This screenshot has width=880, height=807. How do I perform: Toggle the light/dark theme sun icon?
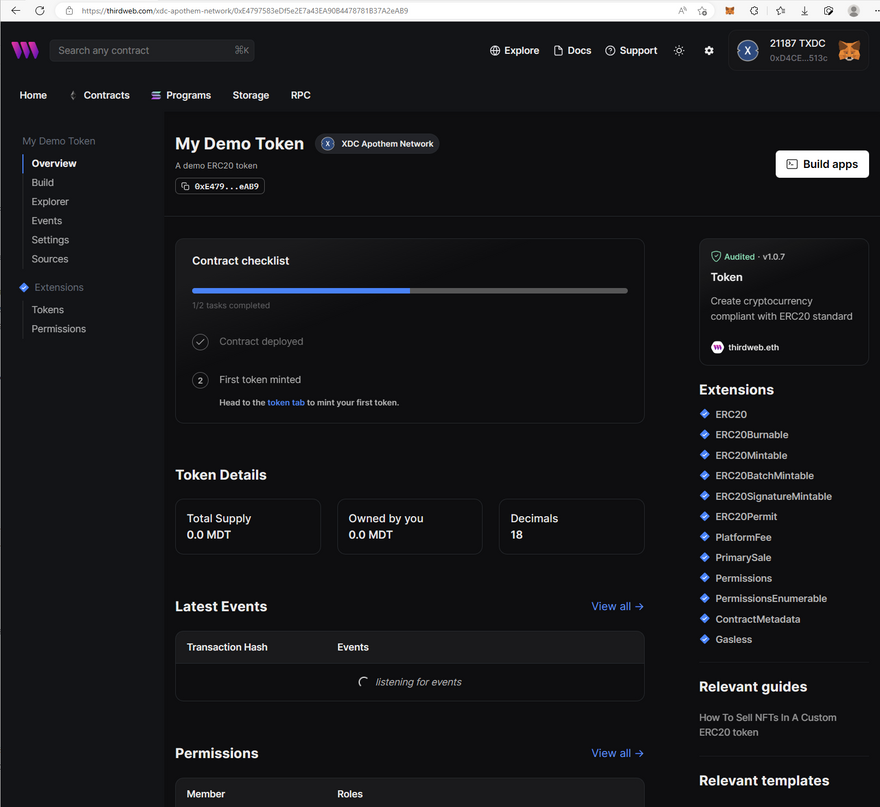pyautogui.click(x=679, y=50)
